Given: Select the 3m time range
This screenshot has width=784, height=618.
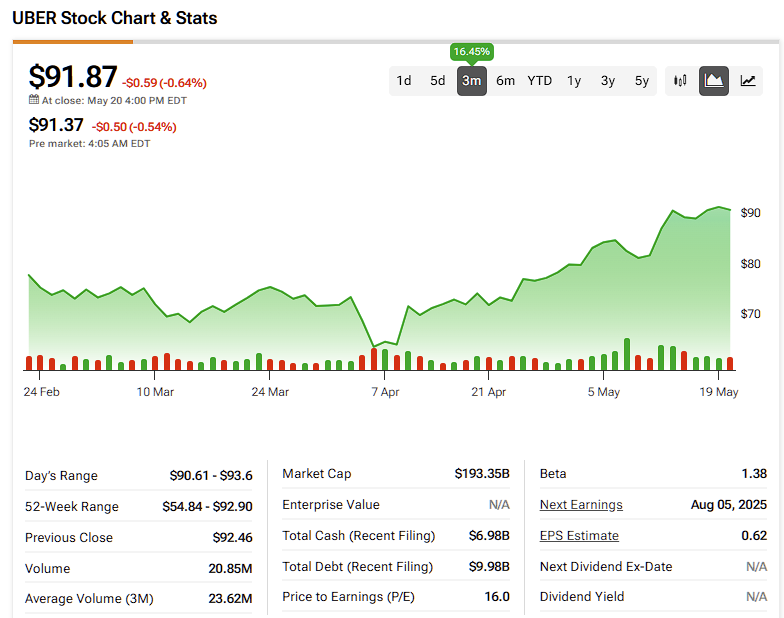Looking at the screenshot, I should click(x=472, y=80).
